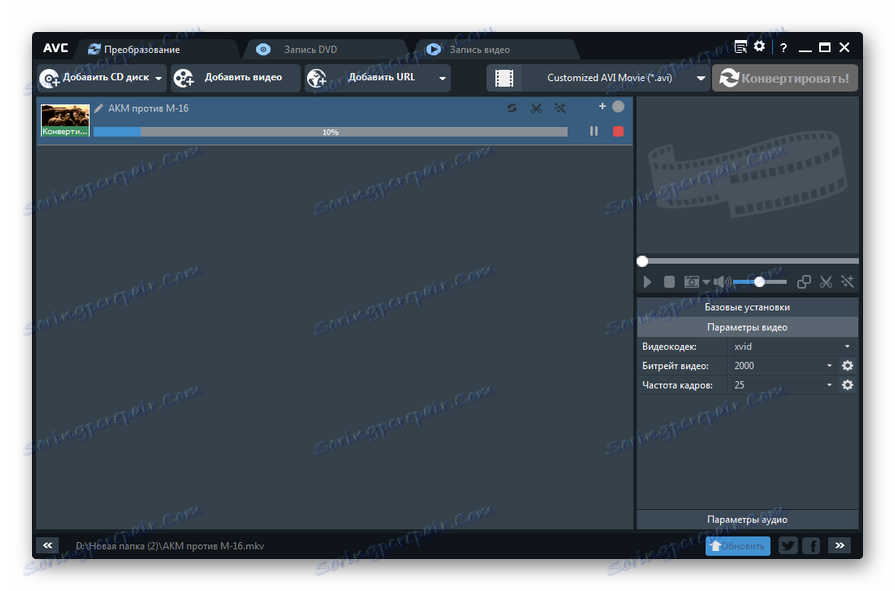Open Facebook share icon
895x591 pixels.
[811, 546]
